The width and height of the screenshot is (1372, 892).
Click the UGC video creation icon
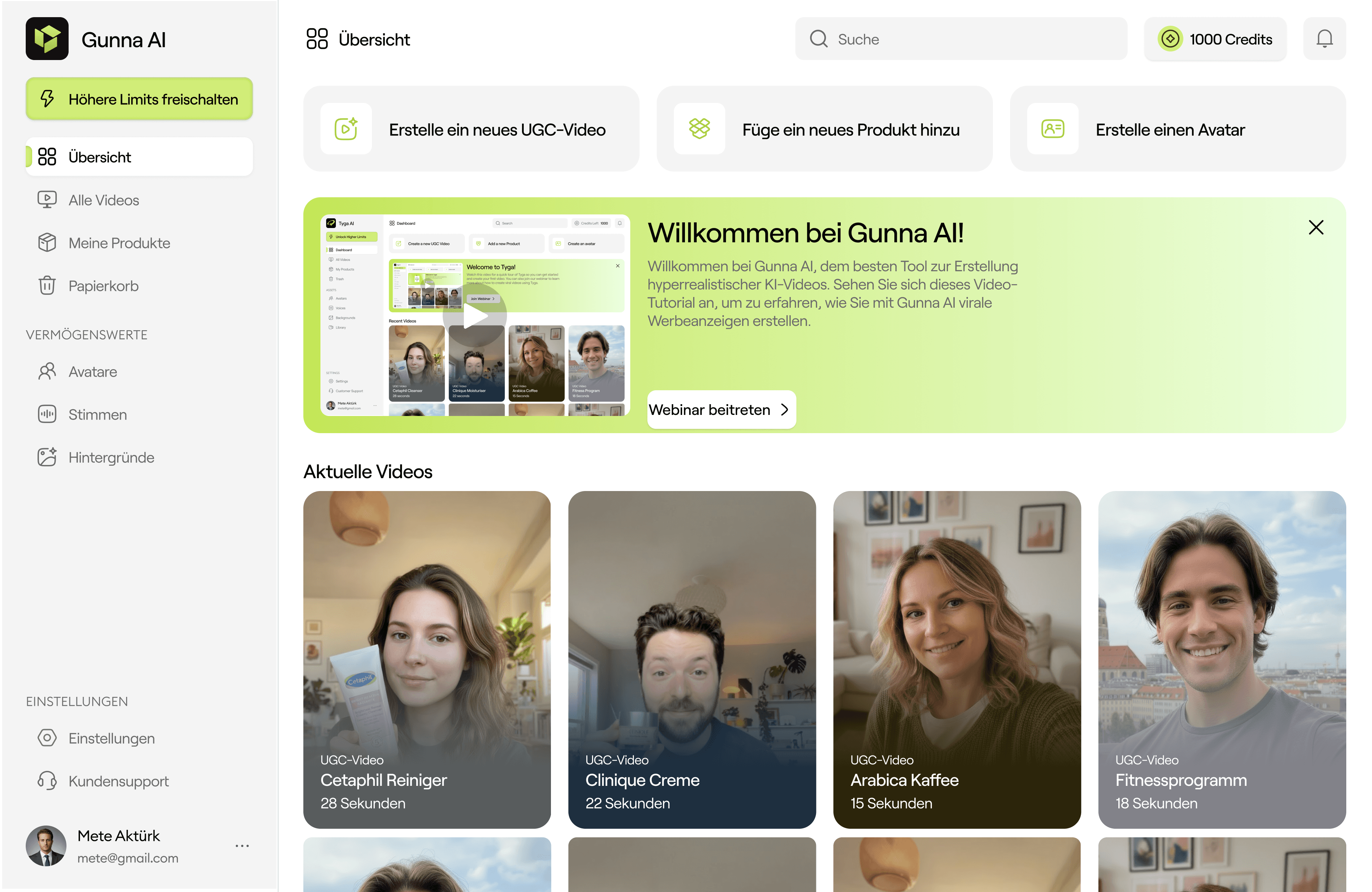point(346,129)
